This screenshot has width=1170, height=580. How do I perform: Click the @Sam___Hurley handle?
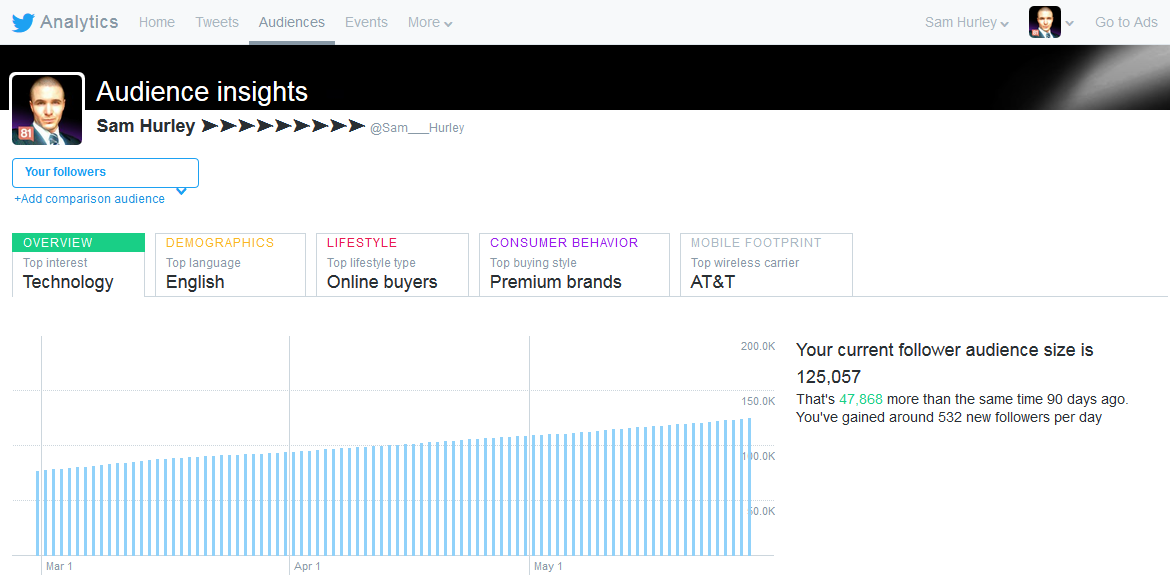[x=417, y=128]
